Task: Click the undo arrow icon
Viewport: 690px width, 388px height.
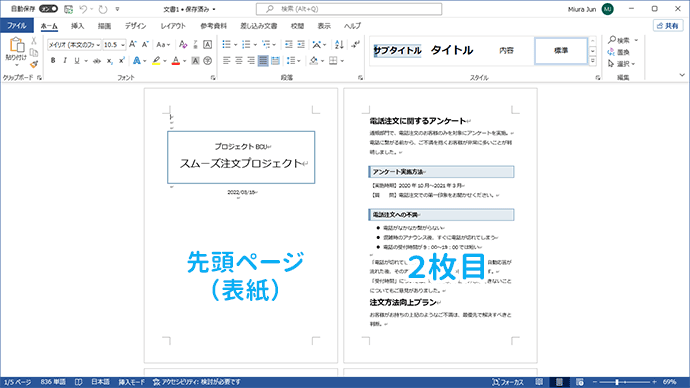Action: [83, 9]
